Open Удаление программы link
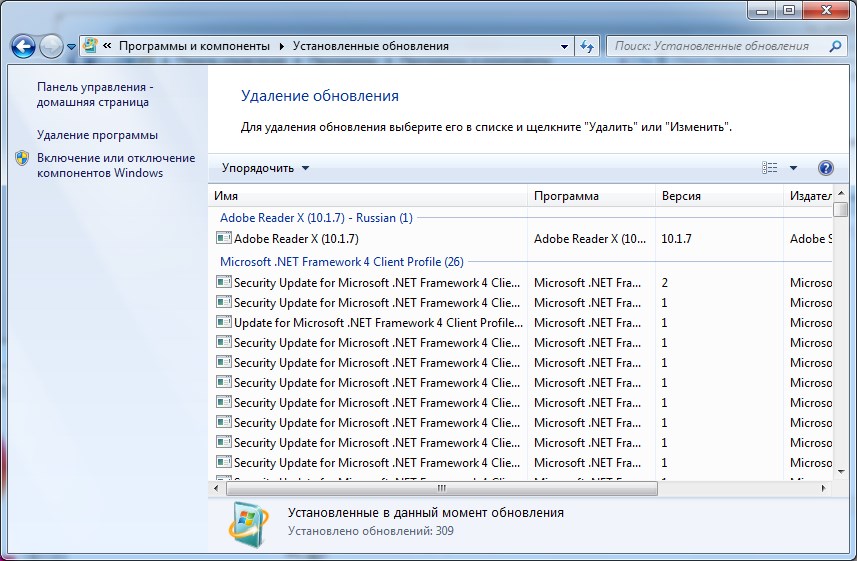This screenshot has width=857, height=561. (97, 135)
